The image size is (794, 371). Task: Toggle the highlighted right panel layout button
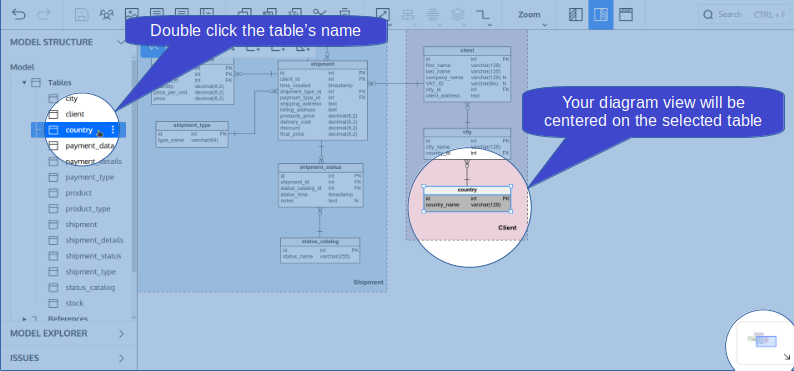pos(601,15)
